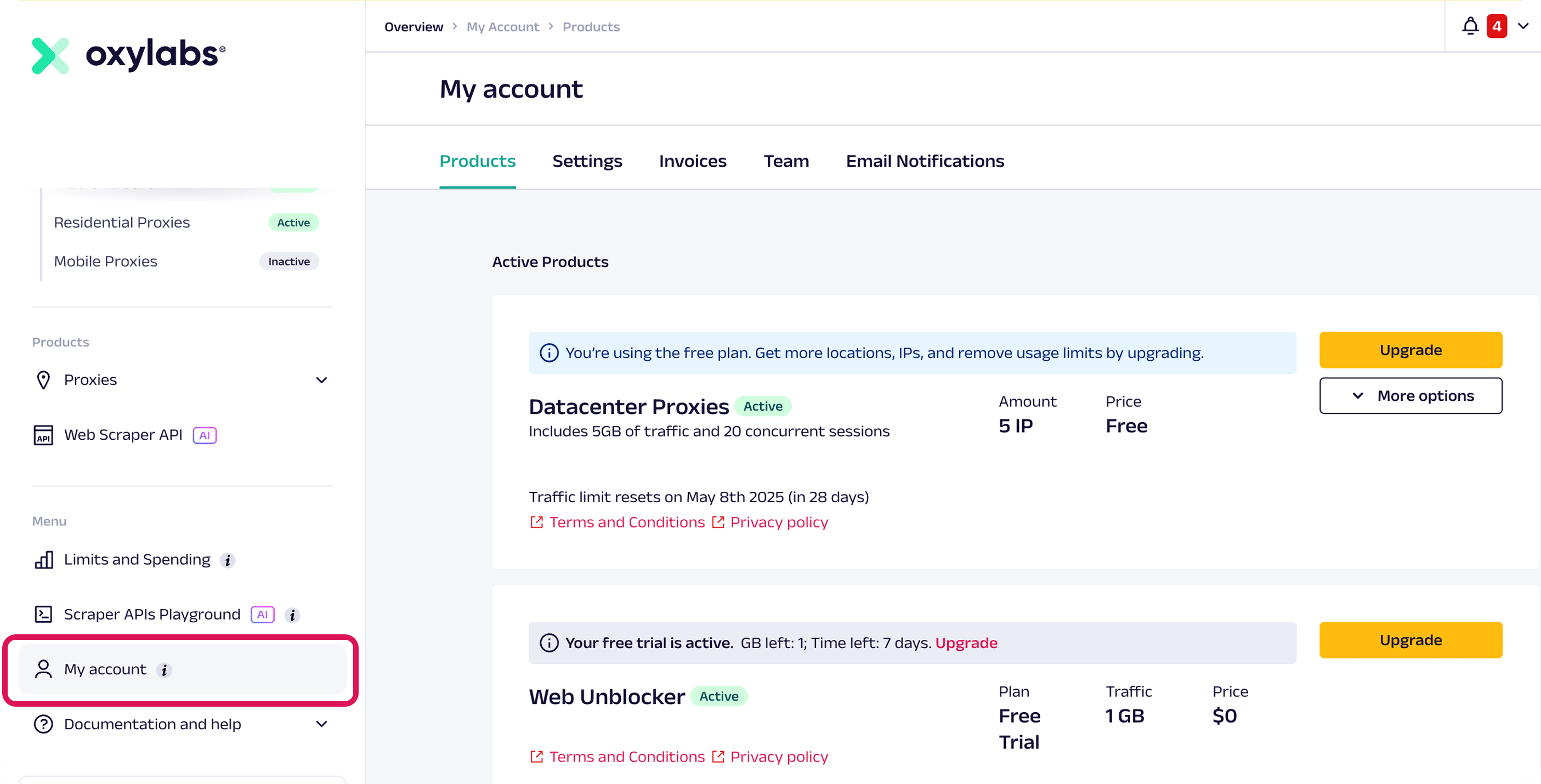Click the Web Scraper API icon
This screenshot has width=1541, height=784.
(43, 435)
